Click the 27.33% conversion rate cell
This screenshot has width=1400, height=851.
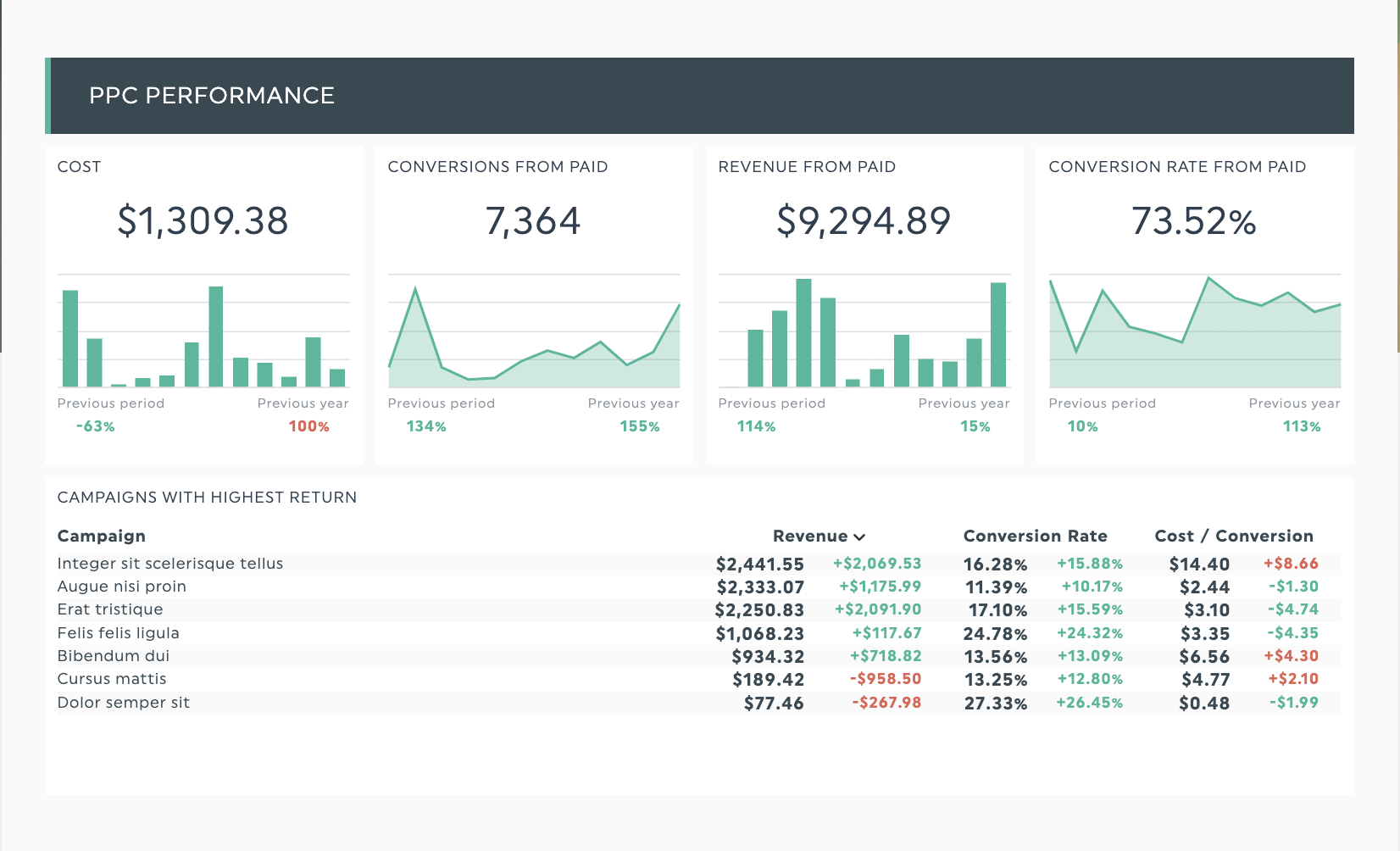click(997, 704)
